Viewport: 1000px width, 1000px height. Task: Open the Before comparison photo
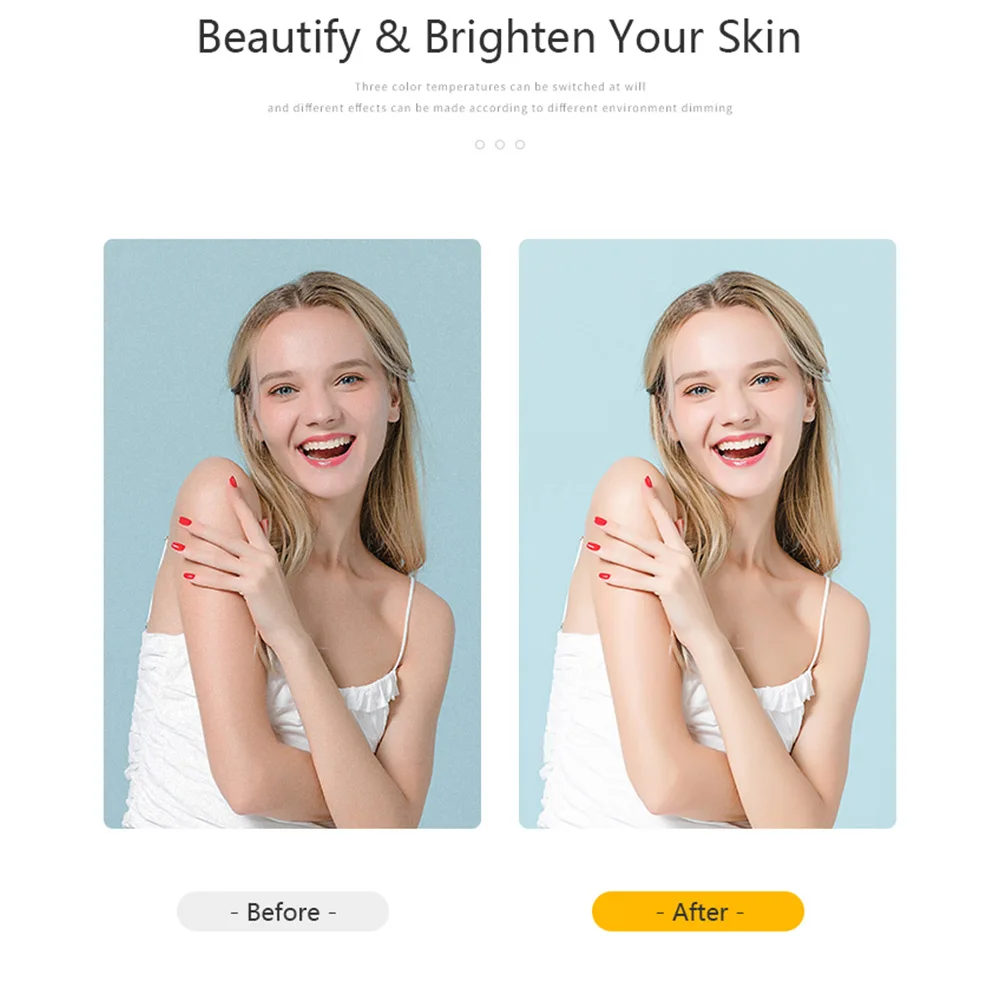[x=292, y=534]
